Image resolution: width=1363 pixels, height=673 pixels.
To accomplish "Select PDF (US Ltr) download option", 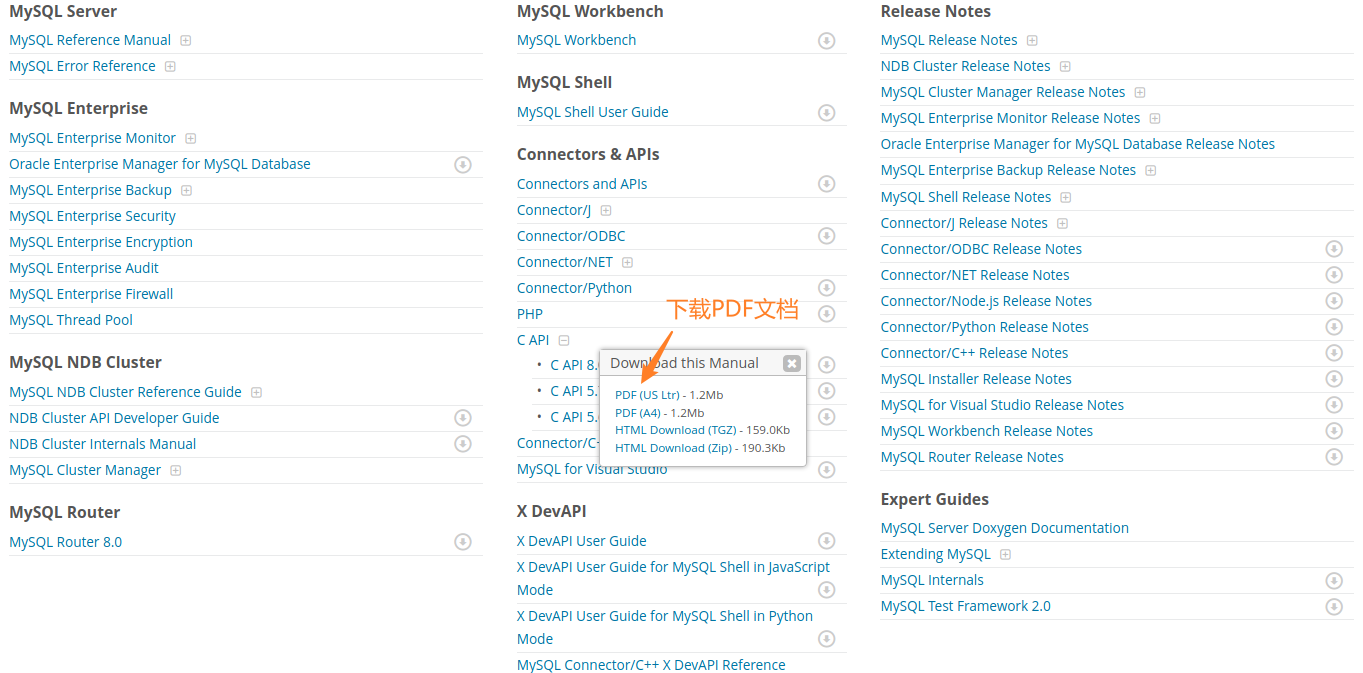I will pos(647,395).
